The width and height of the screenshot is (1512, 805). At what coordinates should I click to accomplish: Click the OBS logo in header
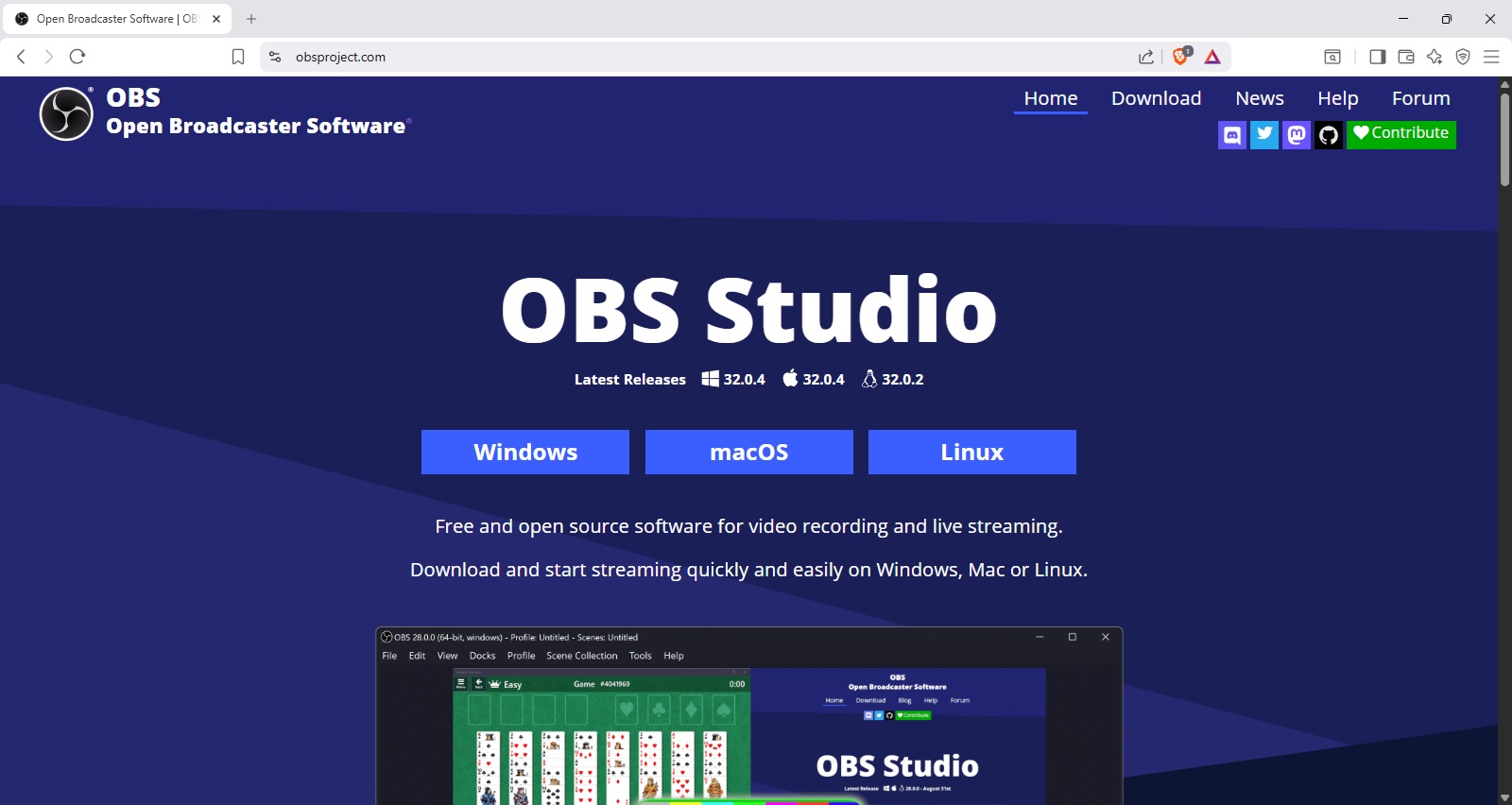[66, 113]
